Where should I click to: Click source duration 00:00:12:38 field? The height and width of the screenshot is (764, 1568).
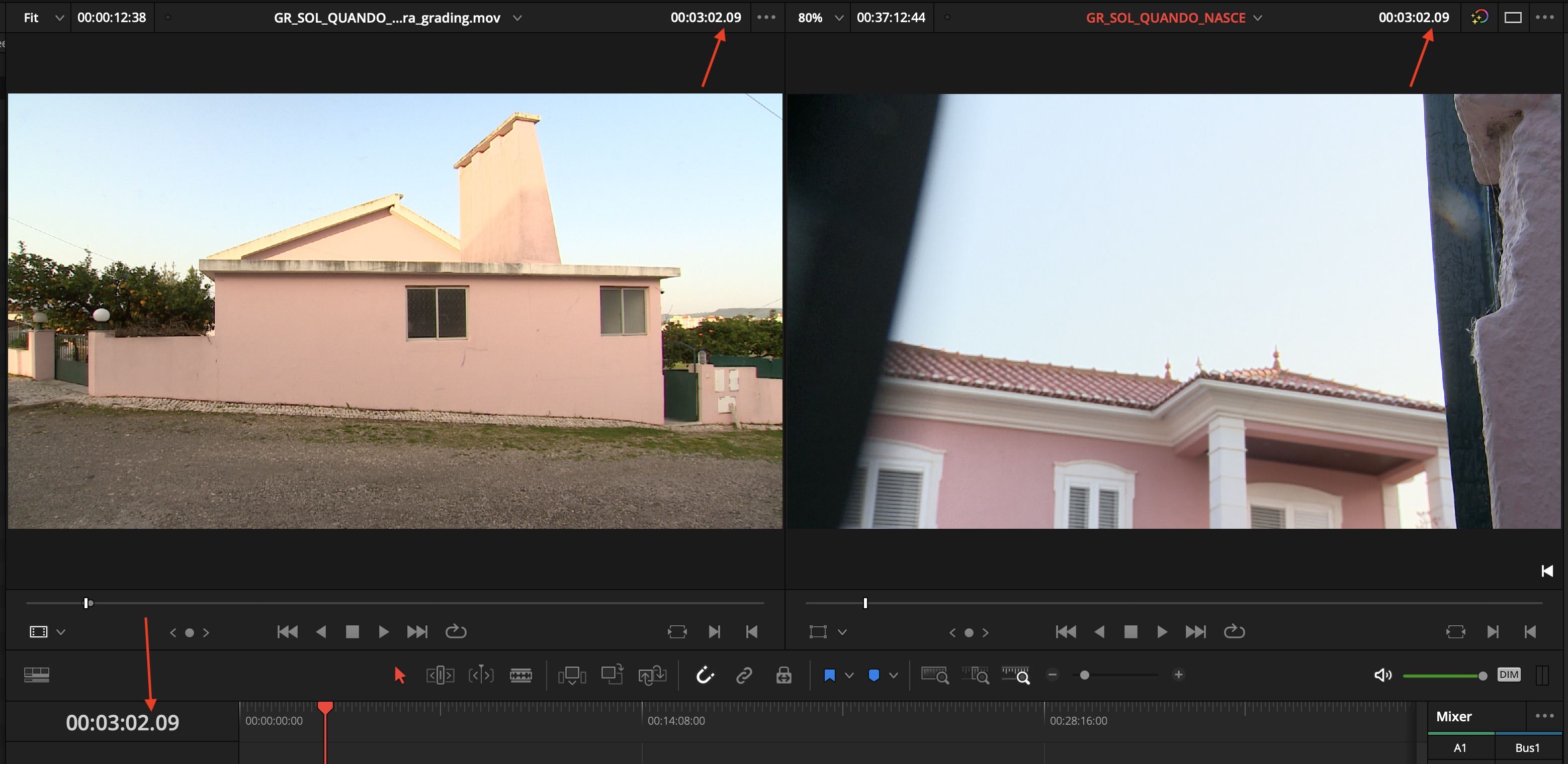[x=112, y=18]
